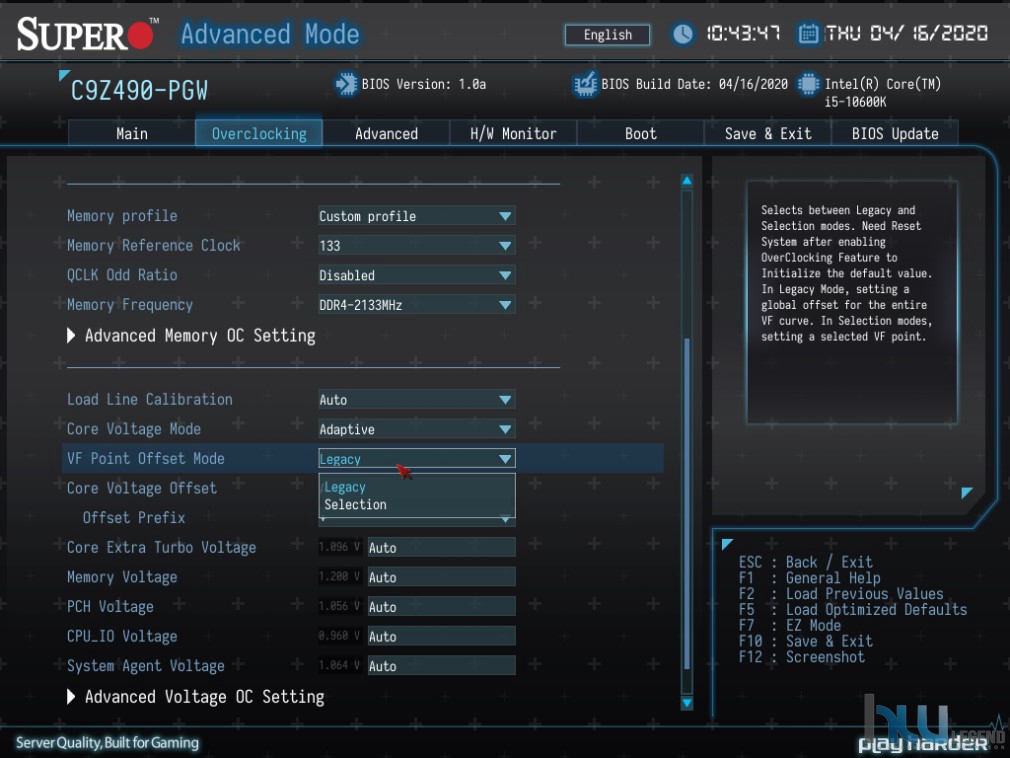The width and height of the screenshot is (1010, 758).
Task: Open the Save & Exit tab
Action: pyautogui.click(x=768, y=133)
